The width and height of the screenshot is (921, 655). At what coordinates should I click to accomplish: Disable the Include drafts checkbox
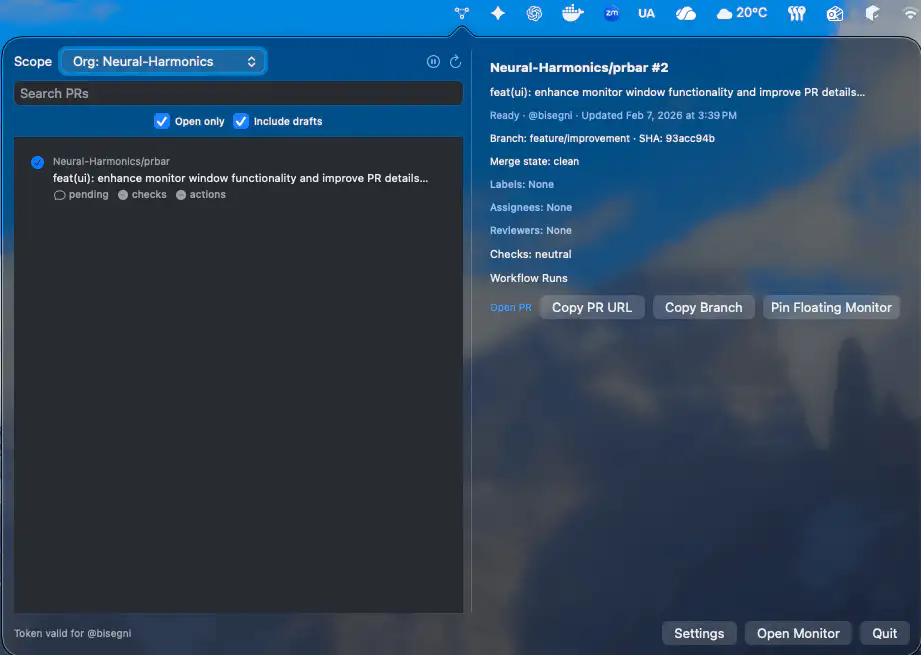click(x=241, y=121)
